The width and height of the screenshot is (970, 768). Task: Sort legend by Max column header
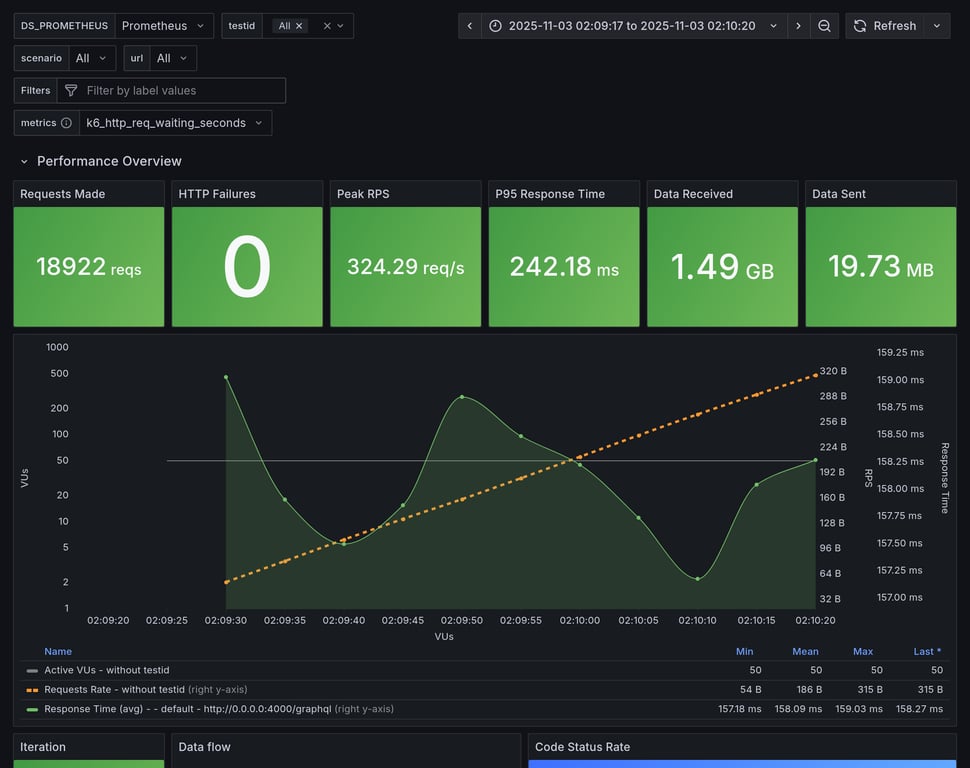[862, 651]
